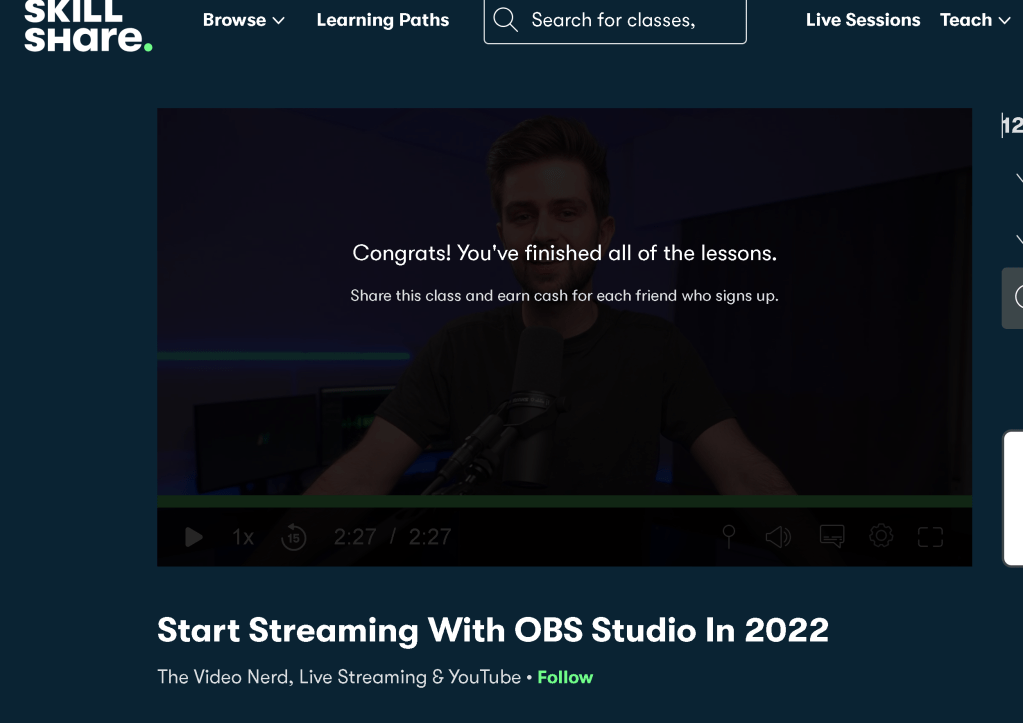Enter fullscreen mode
1023x723 pixels.
930,537
